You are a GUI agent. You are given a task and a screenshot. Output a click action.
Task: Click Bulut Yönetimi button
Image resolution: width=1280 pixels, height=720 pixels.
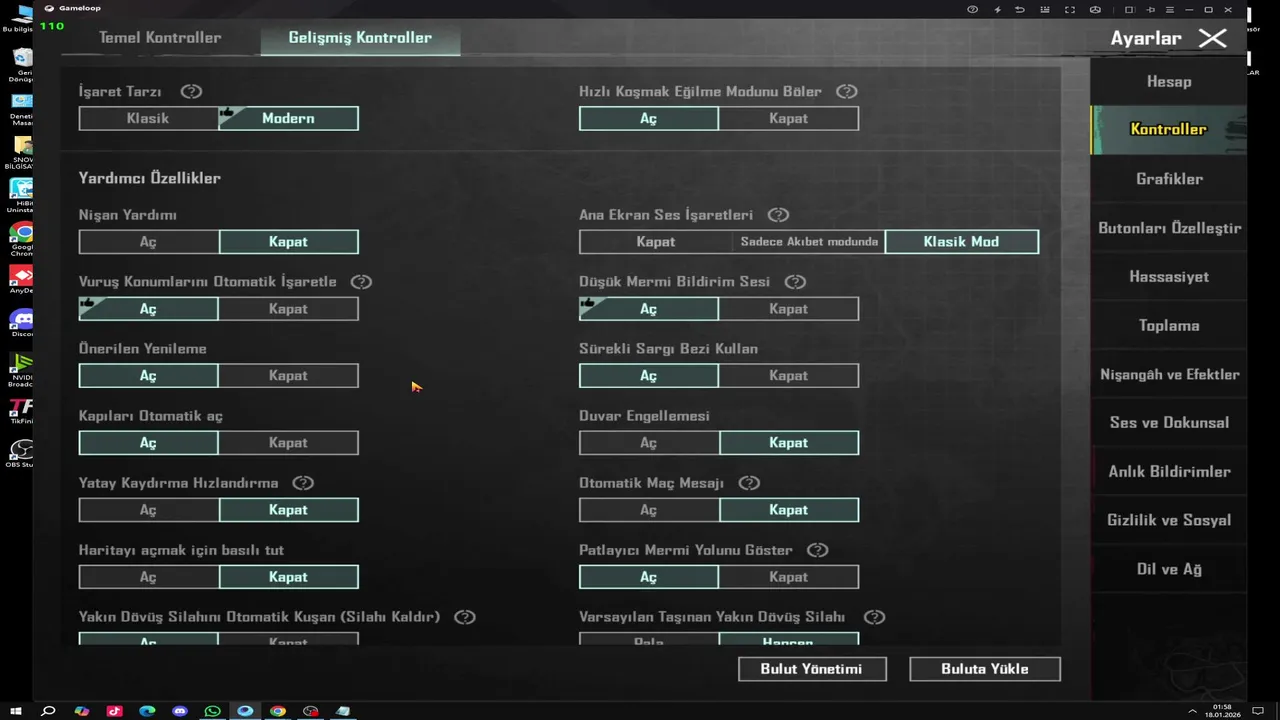point(811,669)
